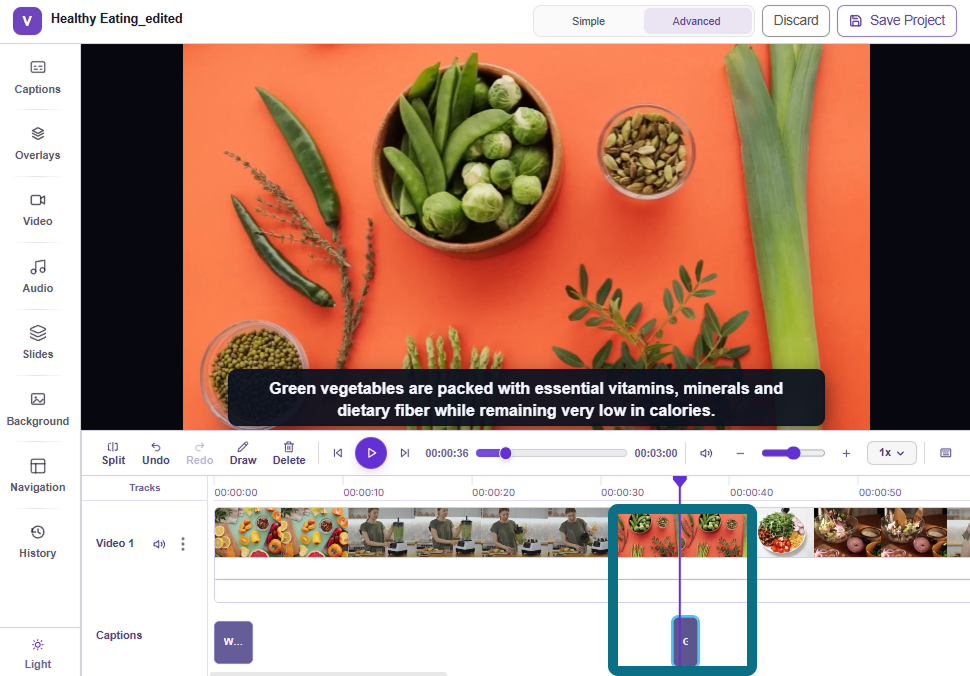Open the Slides panel
Screen dimensions: 970x676
coord(38,343)
